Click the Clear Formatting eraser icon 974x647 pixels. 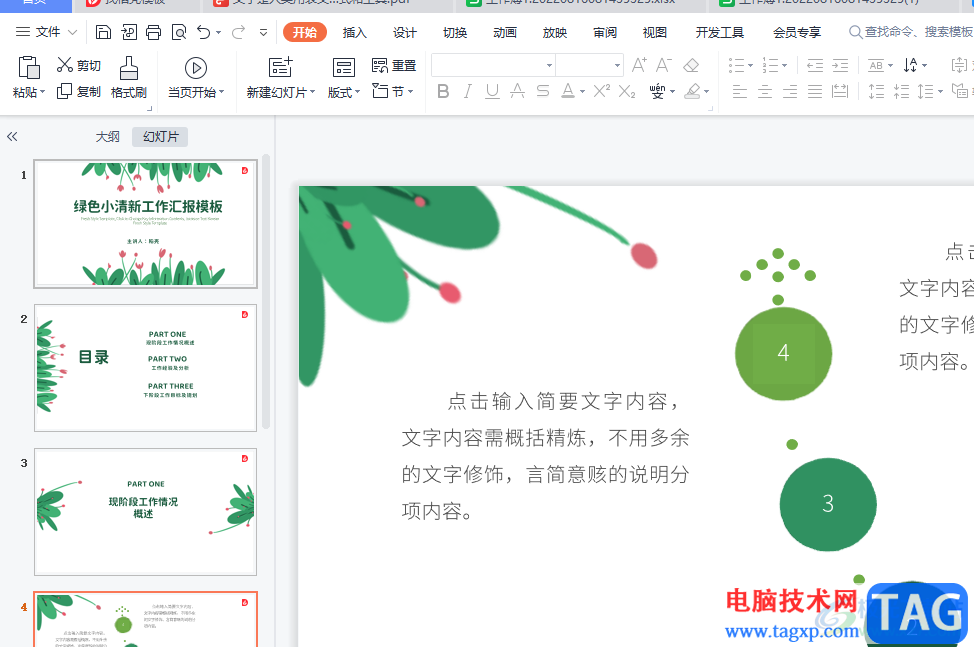coord(691,65)
